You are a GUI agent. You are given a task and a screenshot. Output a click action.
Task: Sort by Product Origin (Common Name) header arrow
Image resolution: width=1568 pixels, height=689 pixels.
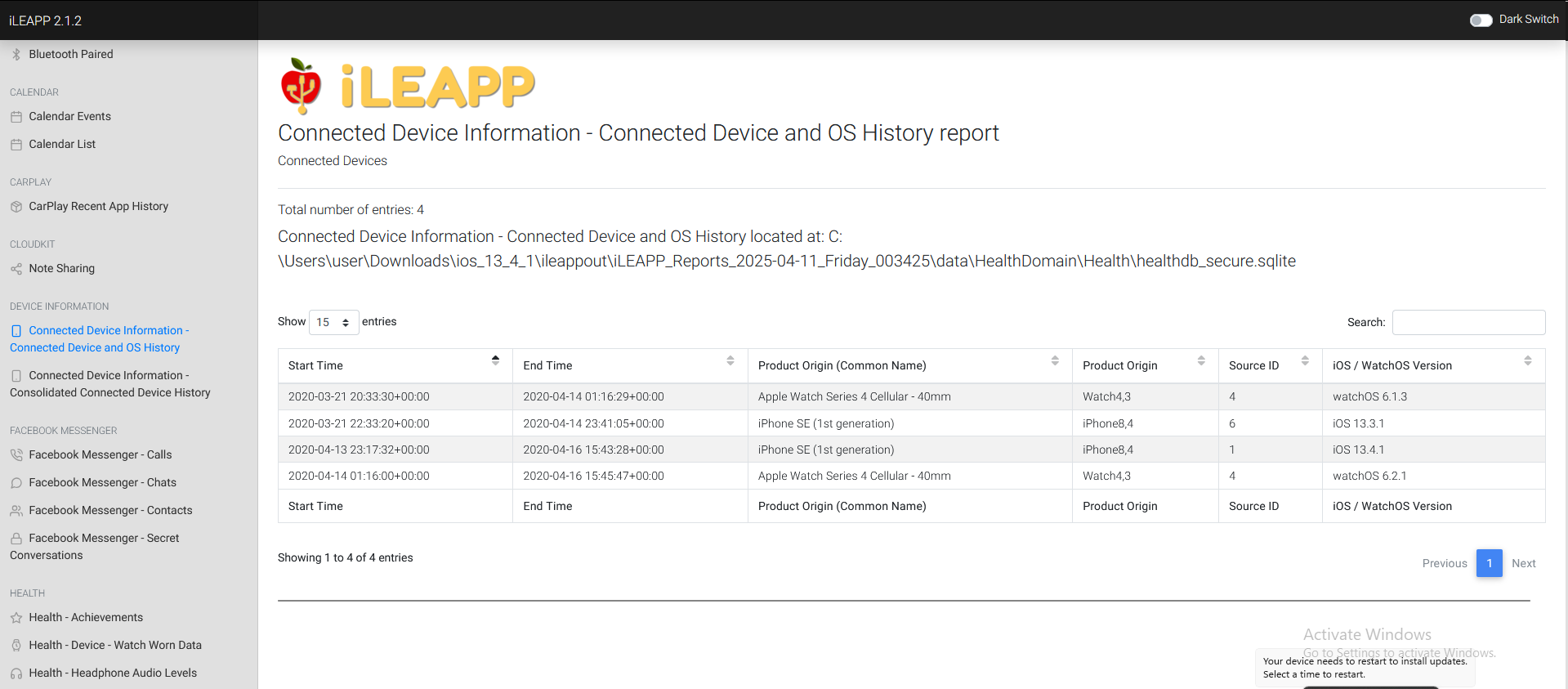click(x=1055, y=360)
